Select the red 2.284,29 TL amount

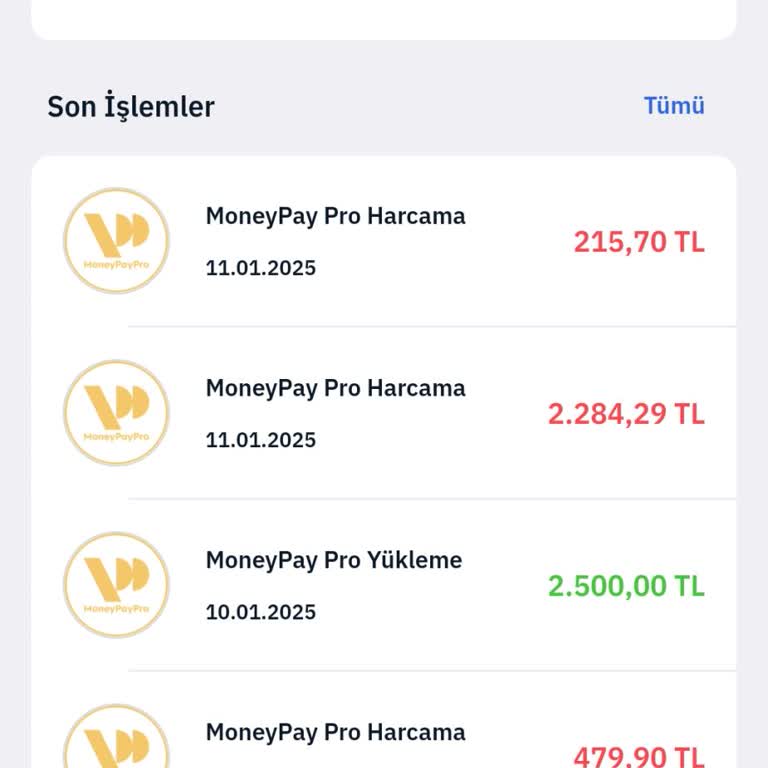point(625,414)
